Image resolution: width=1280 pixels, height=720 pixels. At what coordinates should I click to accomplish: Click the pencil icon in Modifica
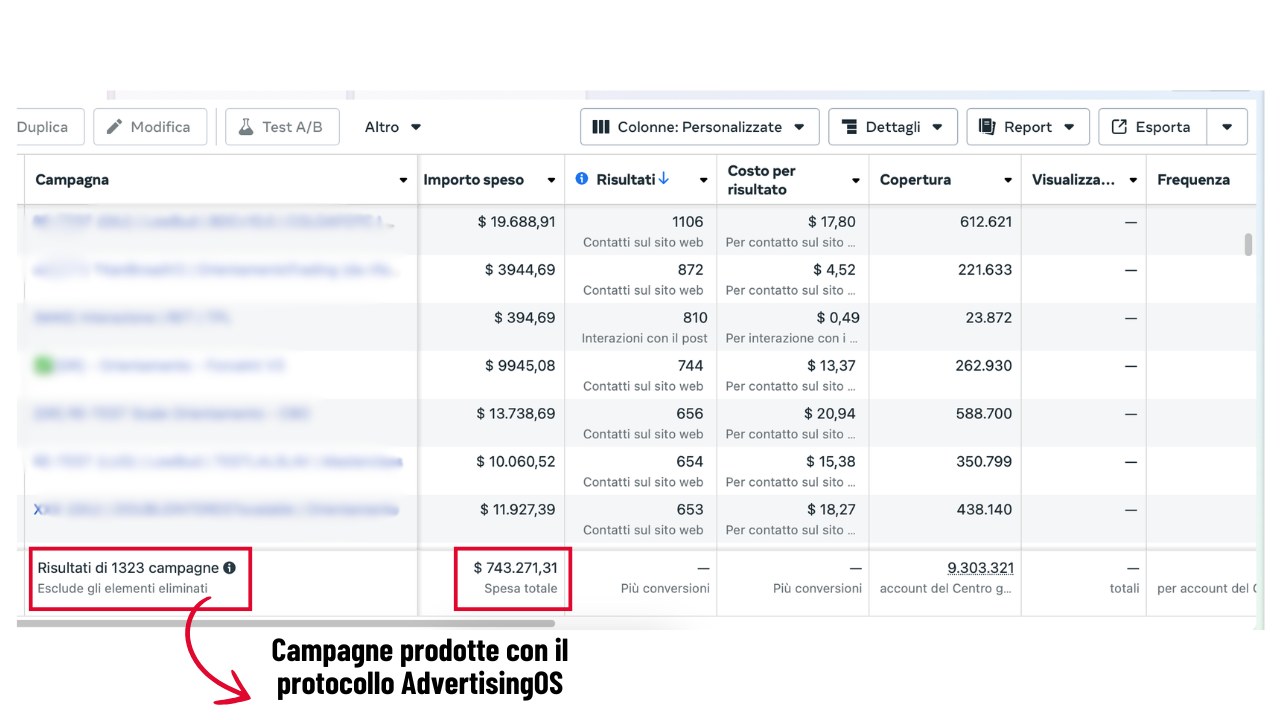point(115,127)
